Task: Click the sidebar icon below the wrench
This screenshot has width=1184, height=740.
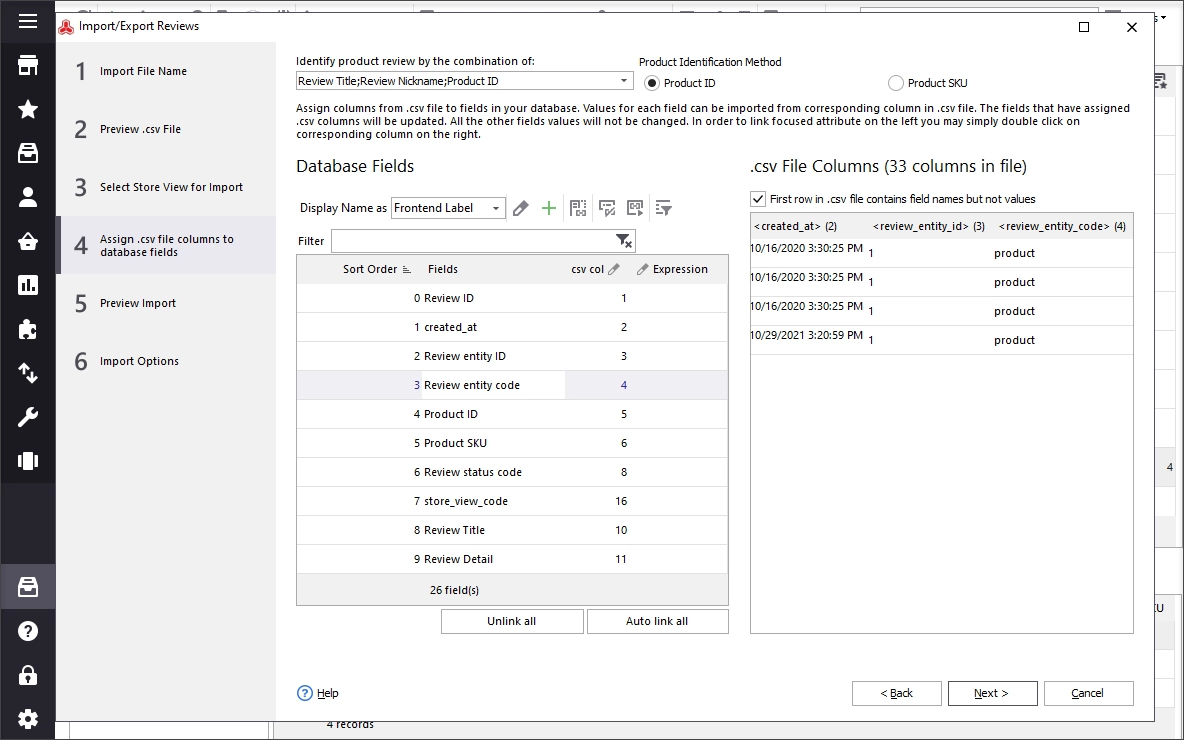Action: click(x=28, y=461)
